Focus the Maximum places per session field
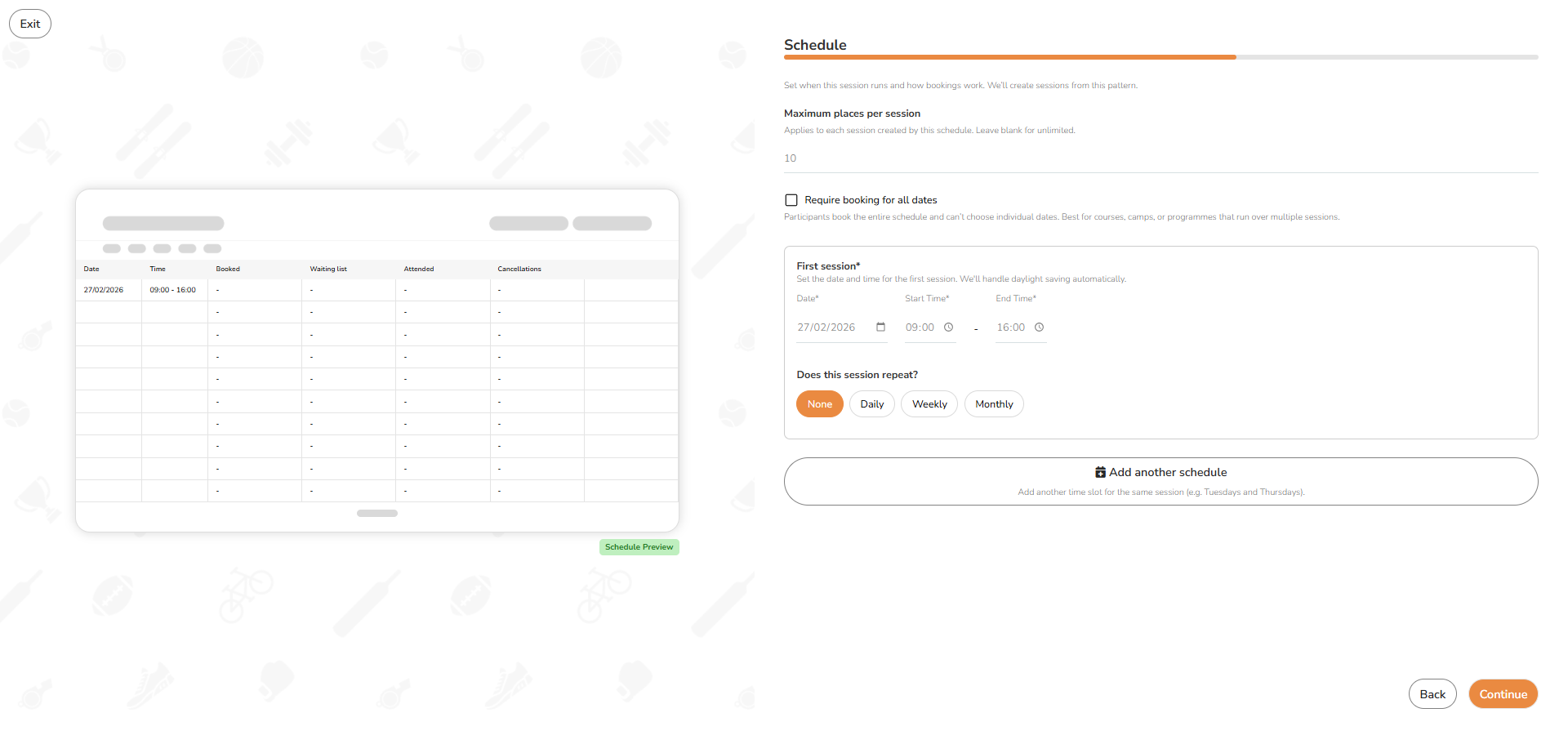1568x744 pixels. 1160,158
